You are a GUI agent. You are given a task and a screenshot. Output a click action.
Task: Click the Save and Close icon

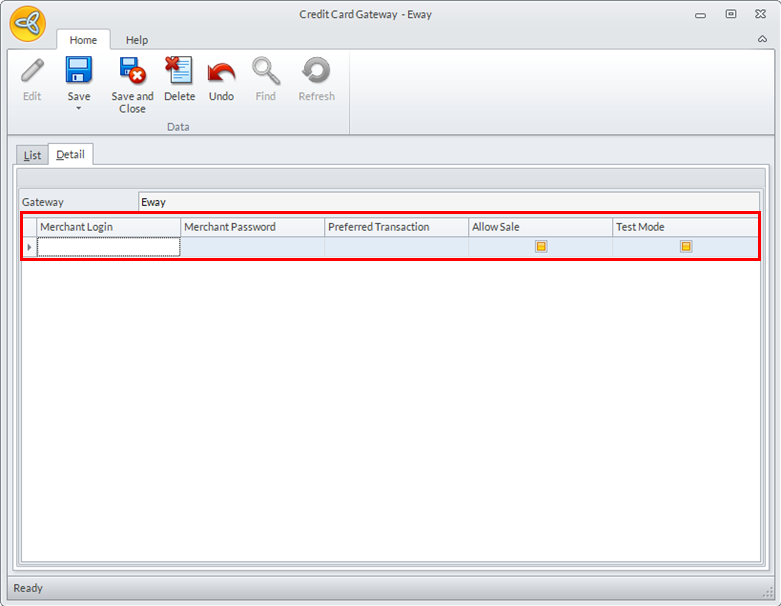pyautogui.click(x=132, y=71)
